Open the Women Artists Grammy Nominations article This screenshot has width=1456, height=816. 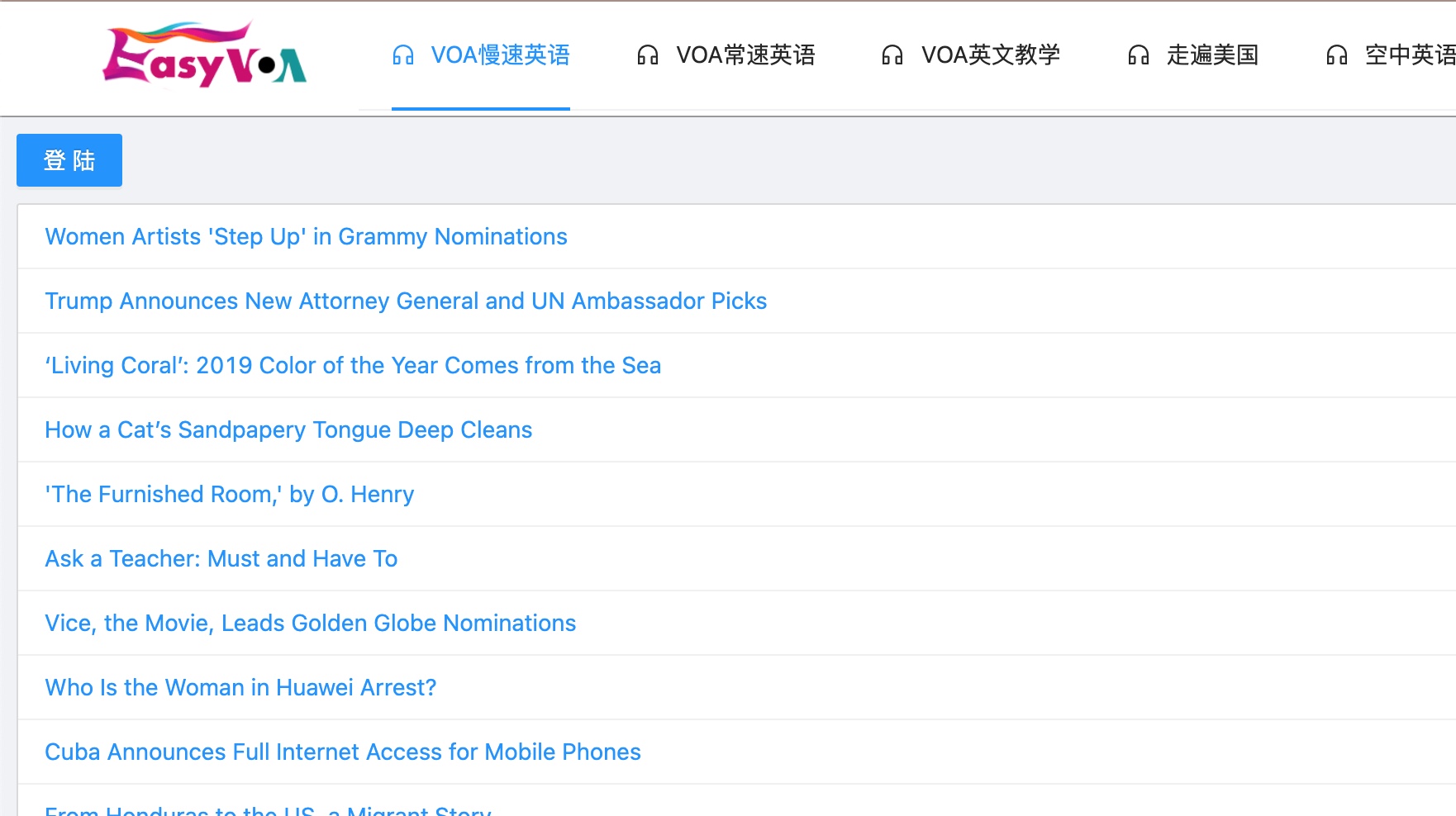click(306, 237)
